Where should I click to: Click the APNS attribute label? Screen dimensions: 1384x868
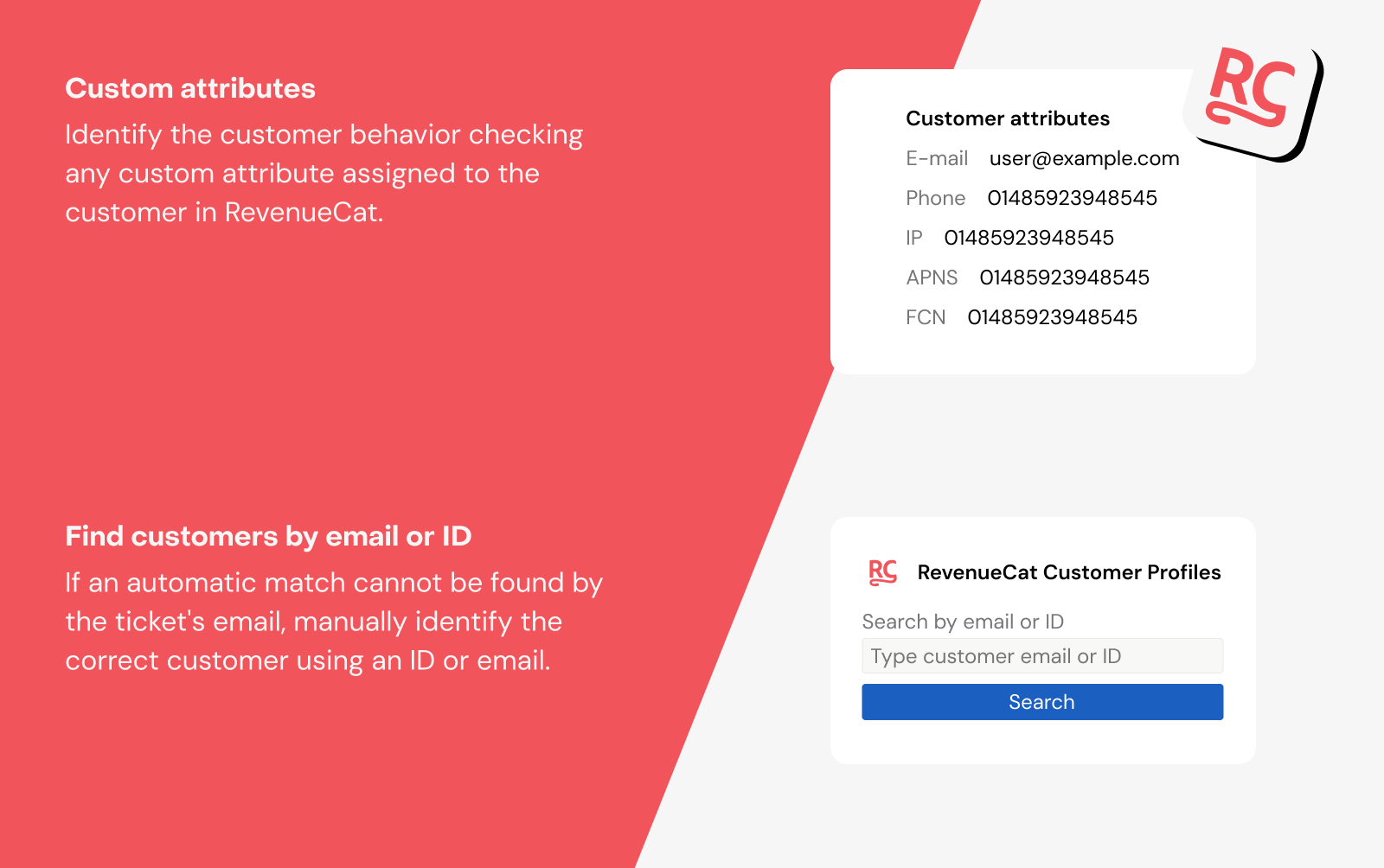coord(932,278)
